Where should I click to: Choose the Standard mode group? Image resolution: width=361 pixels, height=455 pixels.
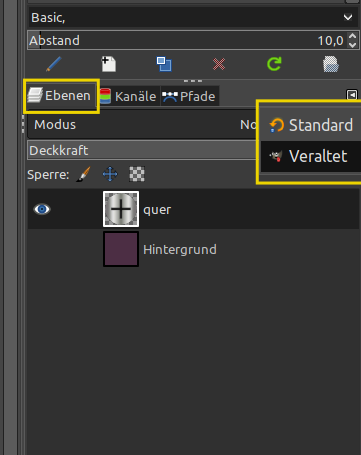[311, 125]
